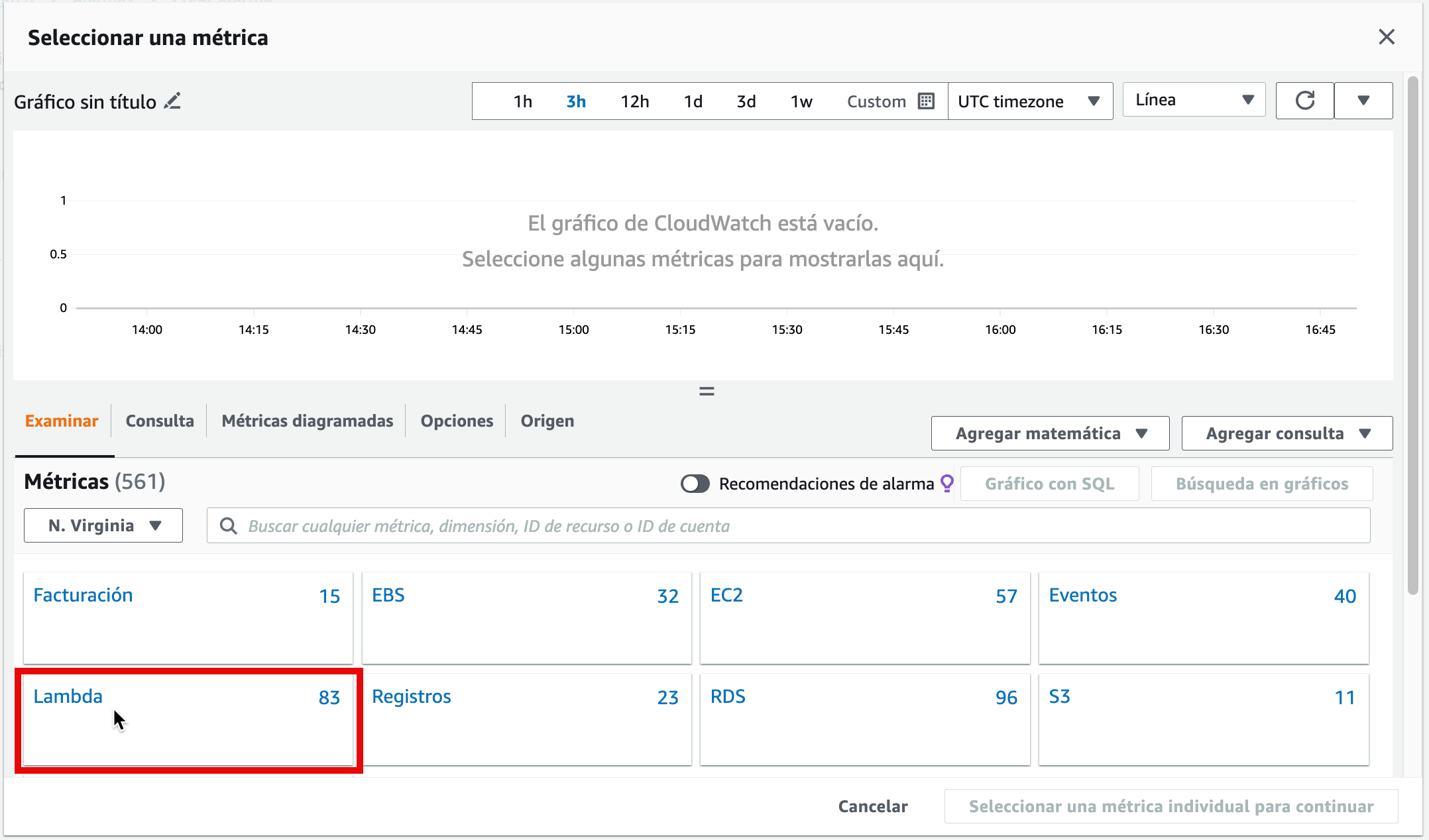Open the Agregar consulta dropdown
This screenshot has width=1429, height=840.
coord(1287,434)
